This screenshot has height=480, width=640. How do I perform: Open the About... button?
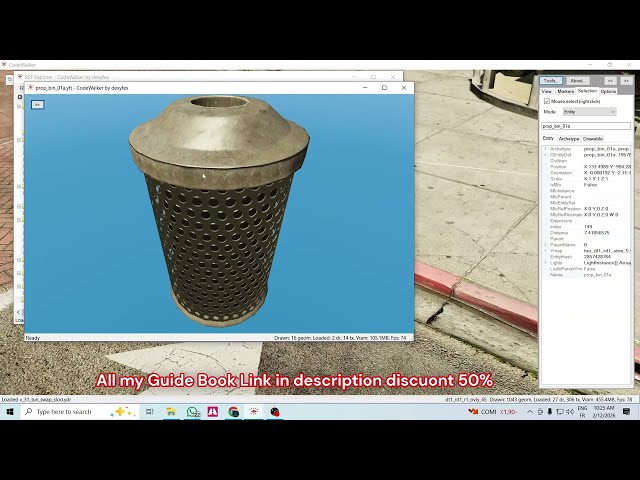pos(577,81)
